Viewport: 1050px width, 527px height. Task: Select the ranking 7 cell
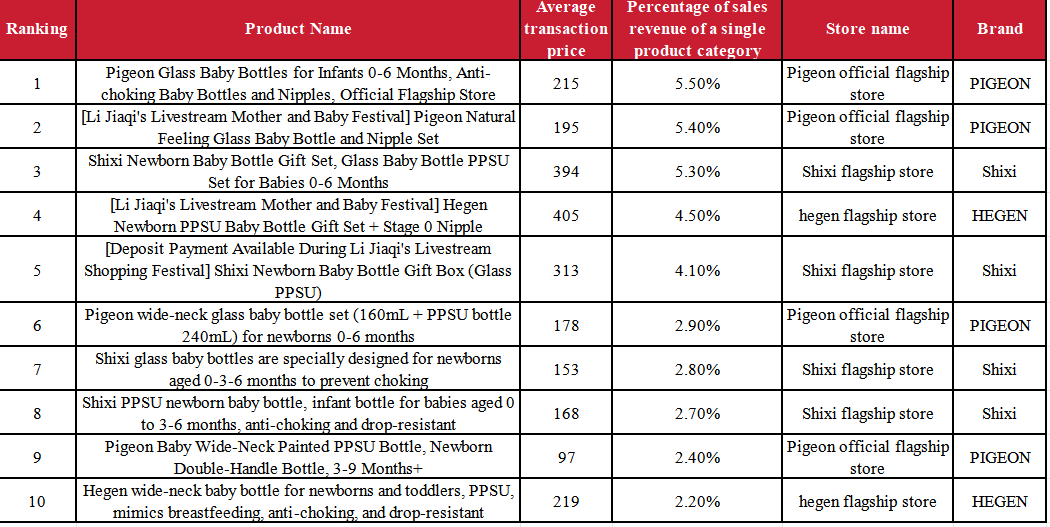pos(37,369)
